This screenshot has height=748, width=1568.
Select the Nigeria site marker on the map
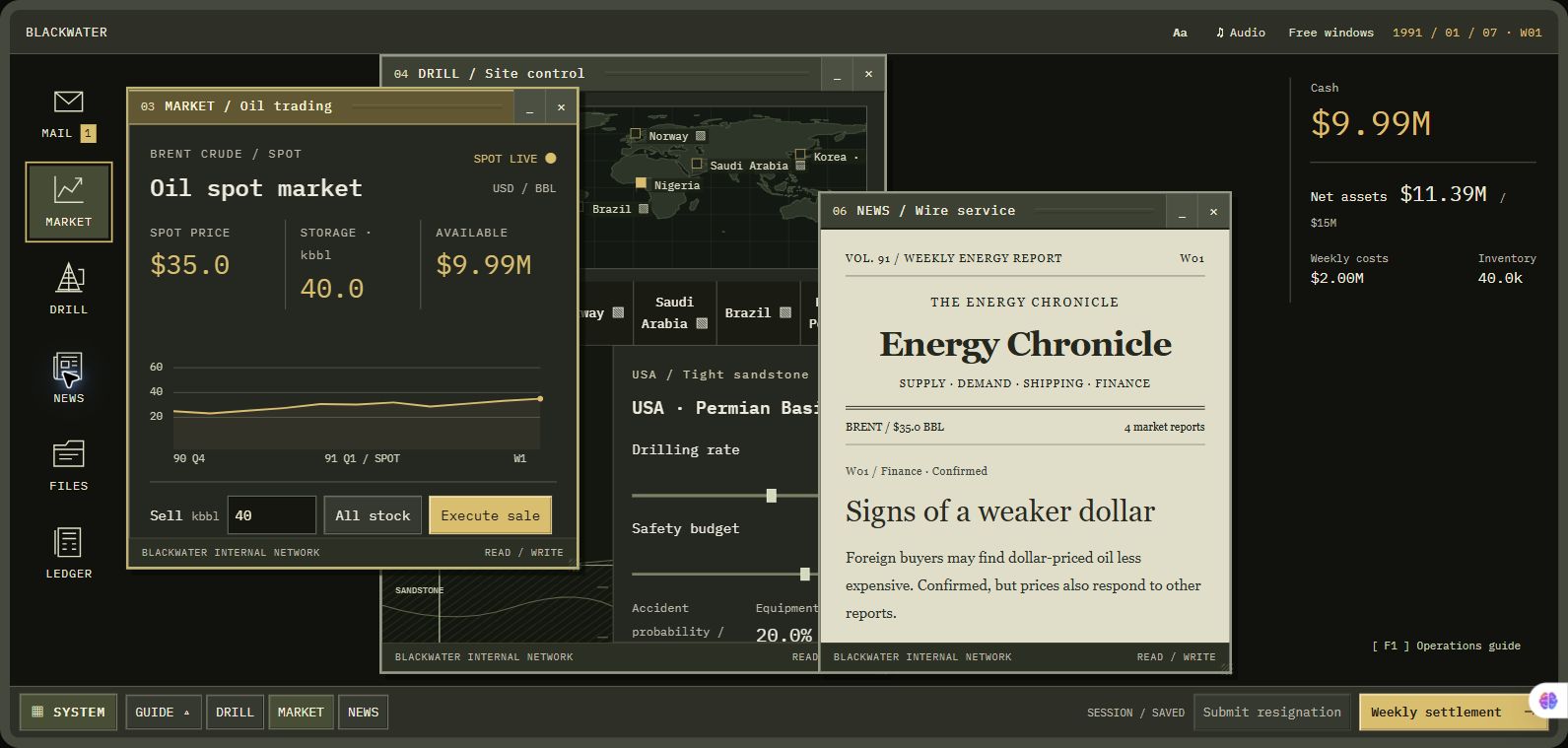(x=641, y=183)
